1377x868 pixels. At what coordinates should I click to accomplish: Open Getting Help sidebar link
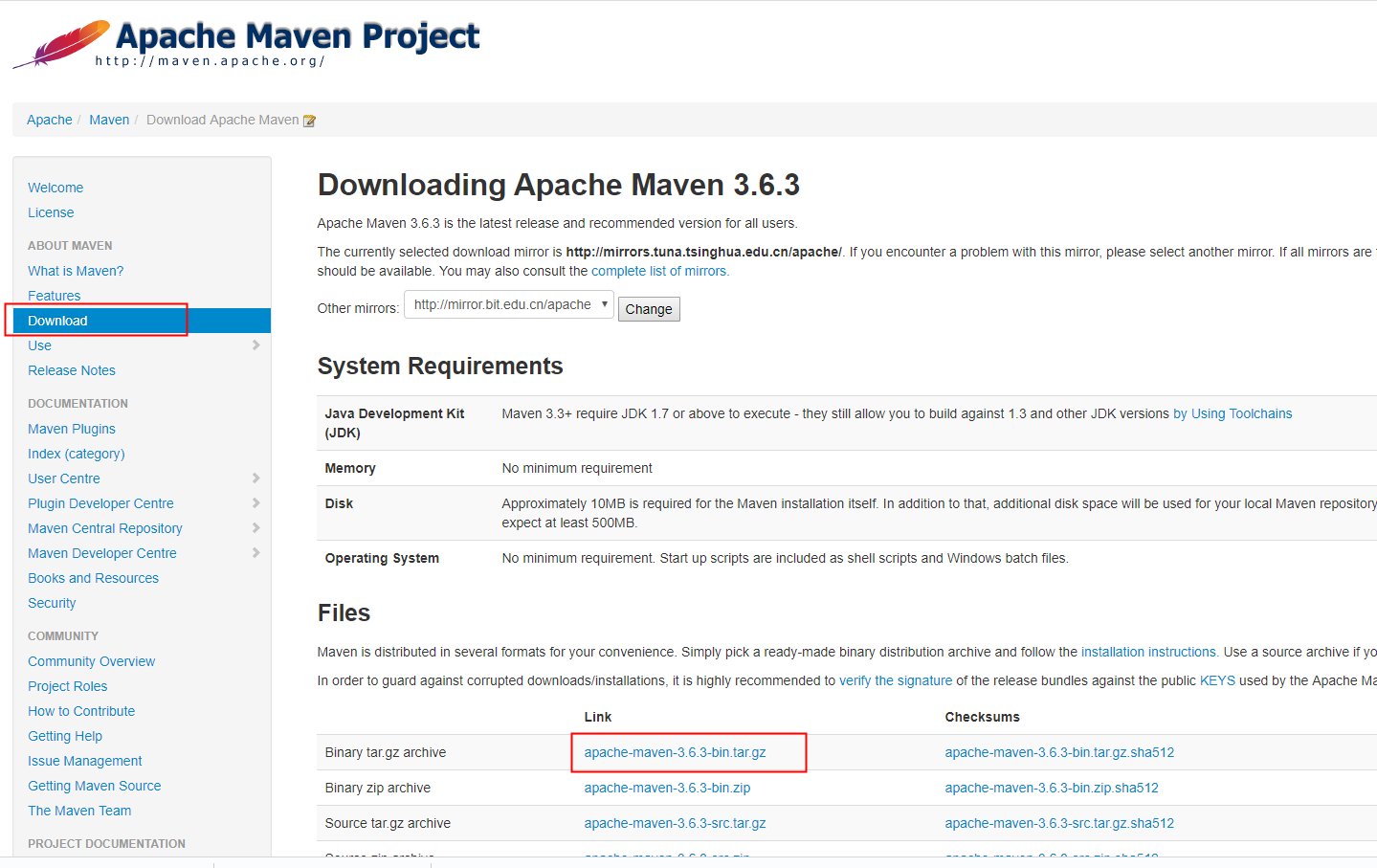(x=65, y=736)
